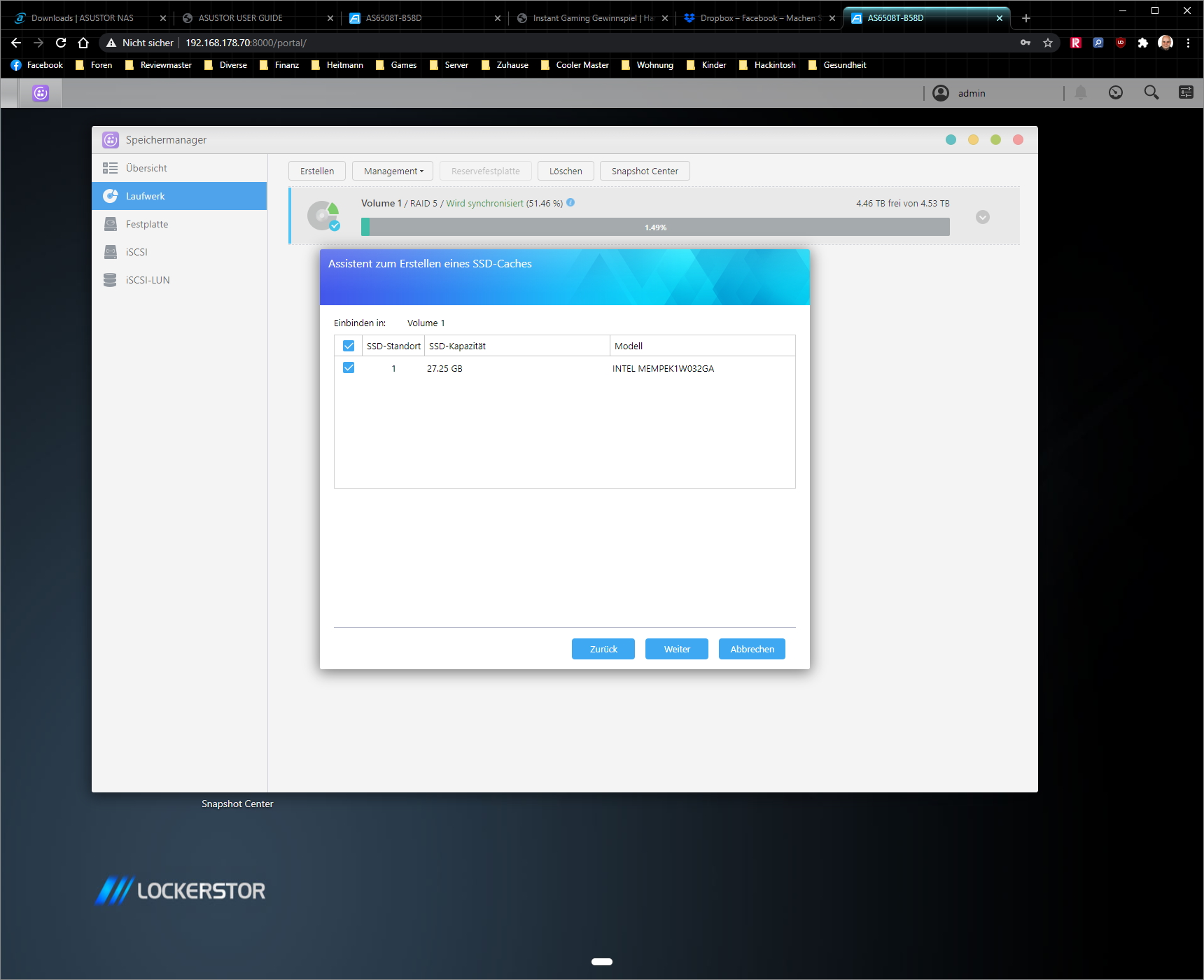
Task: Open the Management dropdown
Action: 393,171
